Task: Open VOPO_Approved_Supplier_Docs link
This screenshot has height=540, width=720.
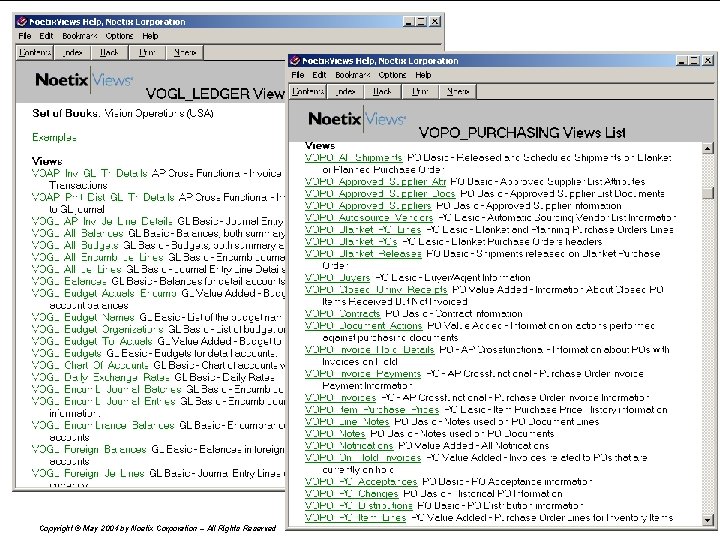Action: click(x=380, y=194)
